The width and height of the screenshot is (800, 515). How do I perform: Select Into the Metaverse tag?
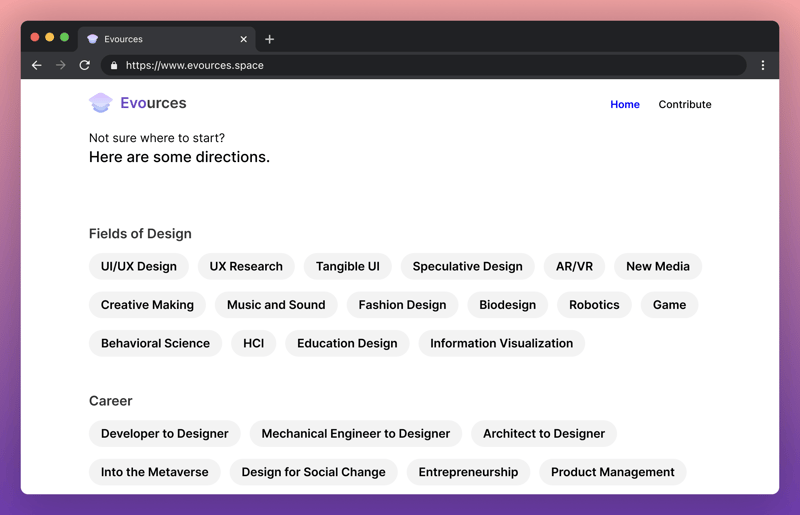click(x=155, y=472)
